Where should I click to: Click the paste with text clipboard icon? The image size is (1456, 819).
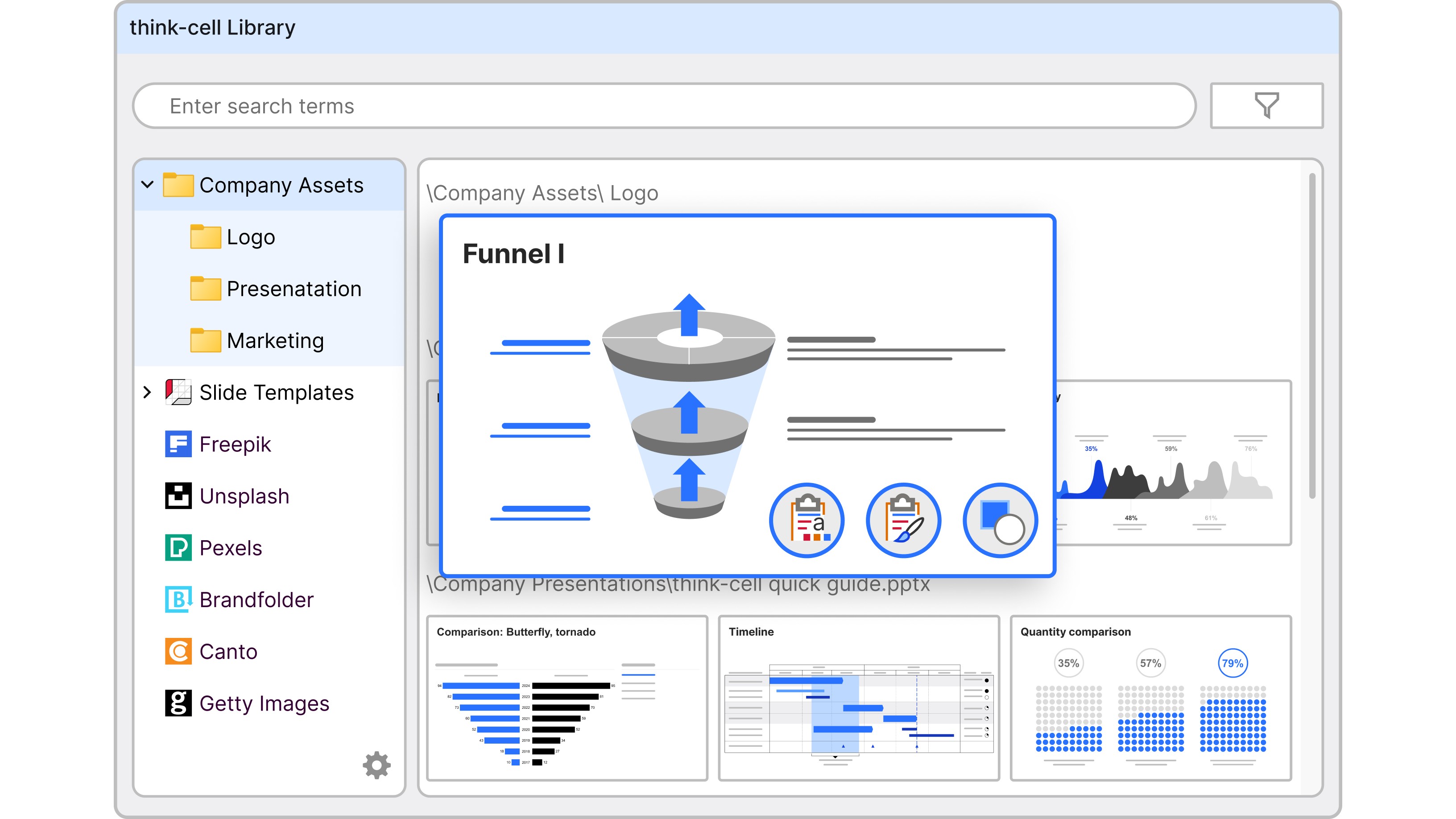coord(807,520)
